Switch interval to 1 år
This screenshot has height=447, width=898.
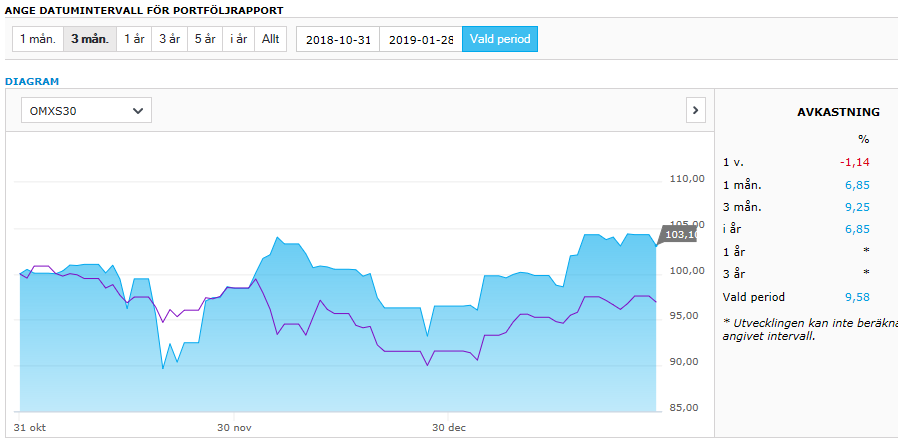135,40
